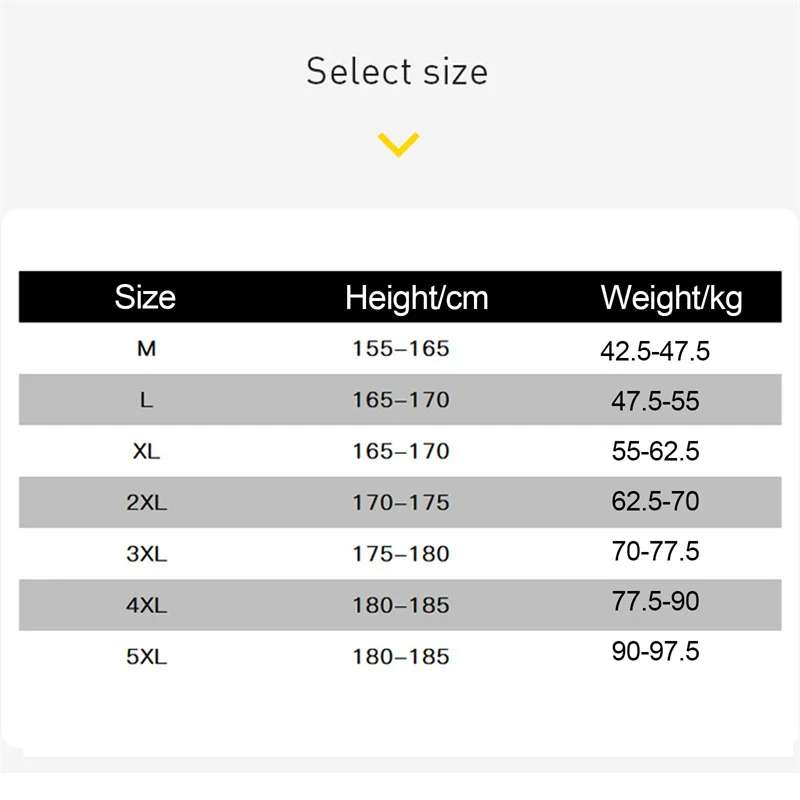
Task: Select size M in the table
Action: pos(146,349)
